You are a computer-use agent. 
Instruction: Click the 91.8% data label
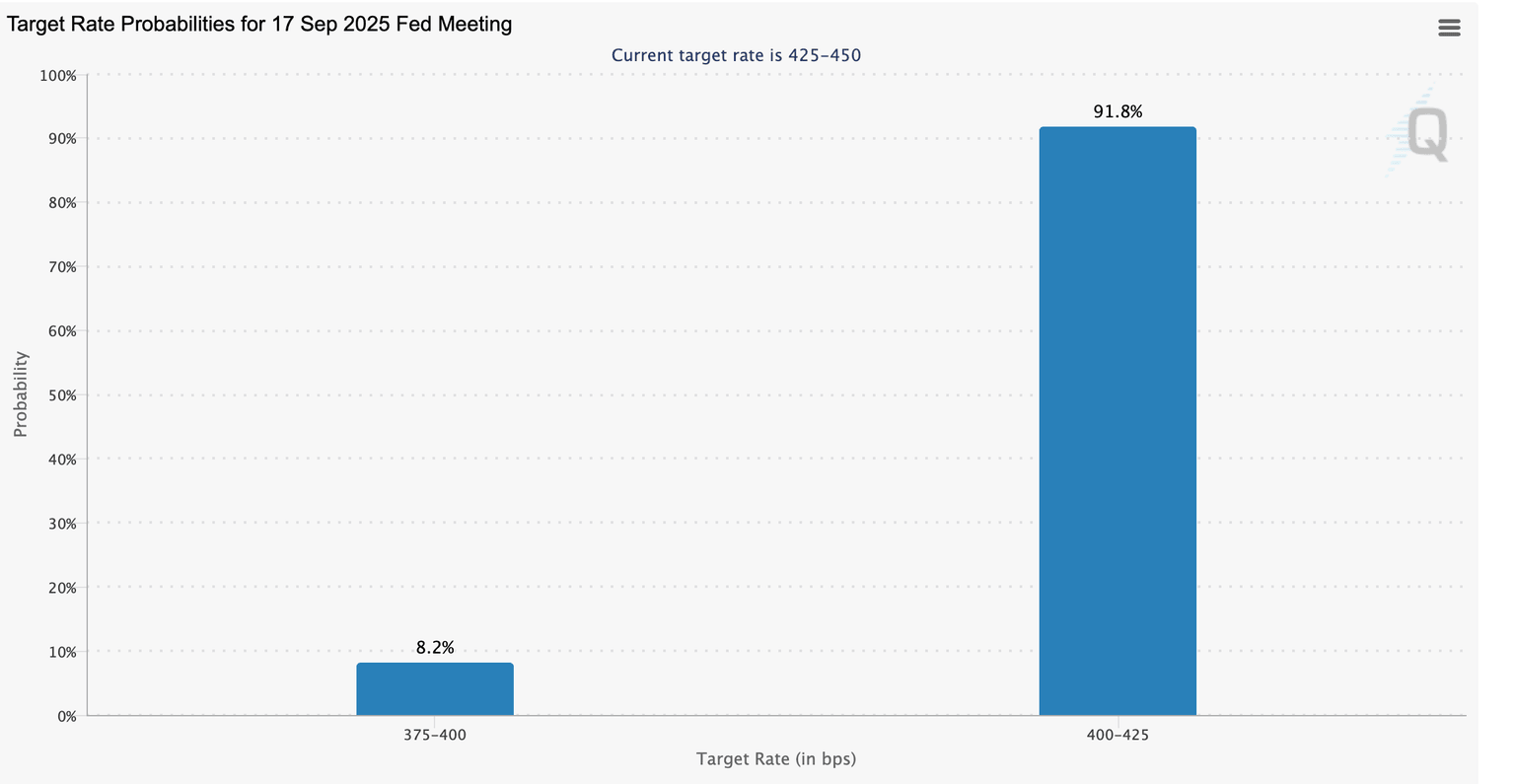1118,112
